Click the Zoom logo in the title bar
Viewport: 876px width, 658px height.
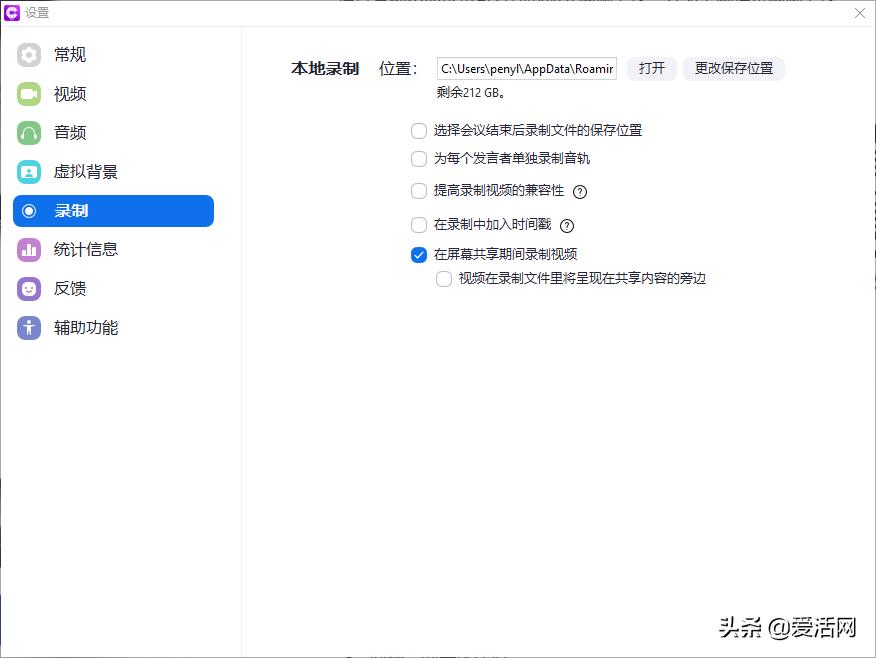click(13, 12)
